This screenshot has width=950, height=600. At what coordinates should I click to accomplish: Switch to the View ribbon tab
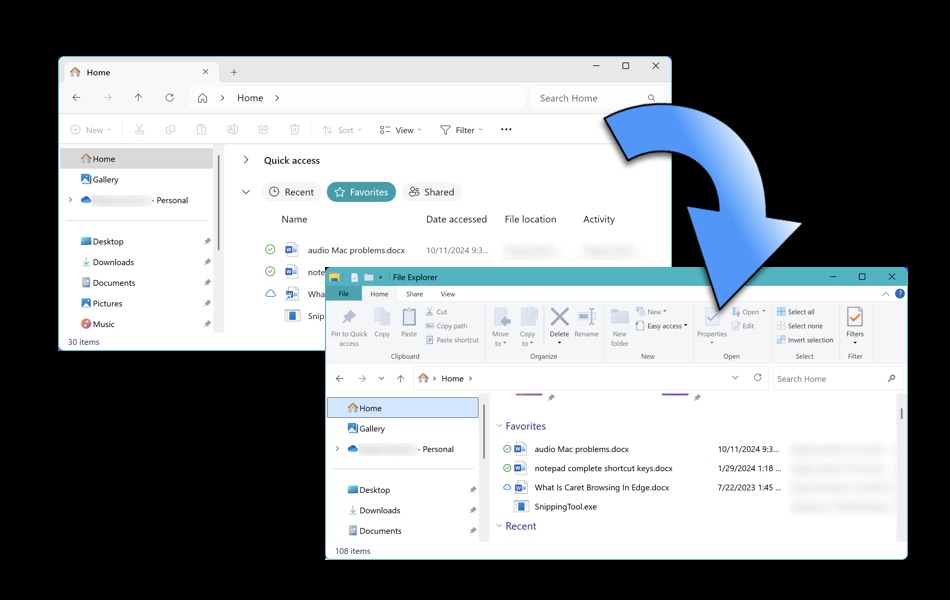pos(448,294)
